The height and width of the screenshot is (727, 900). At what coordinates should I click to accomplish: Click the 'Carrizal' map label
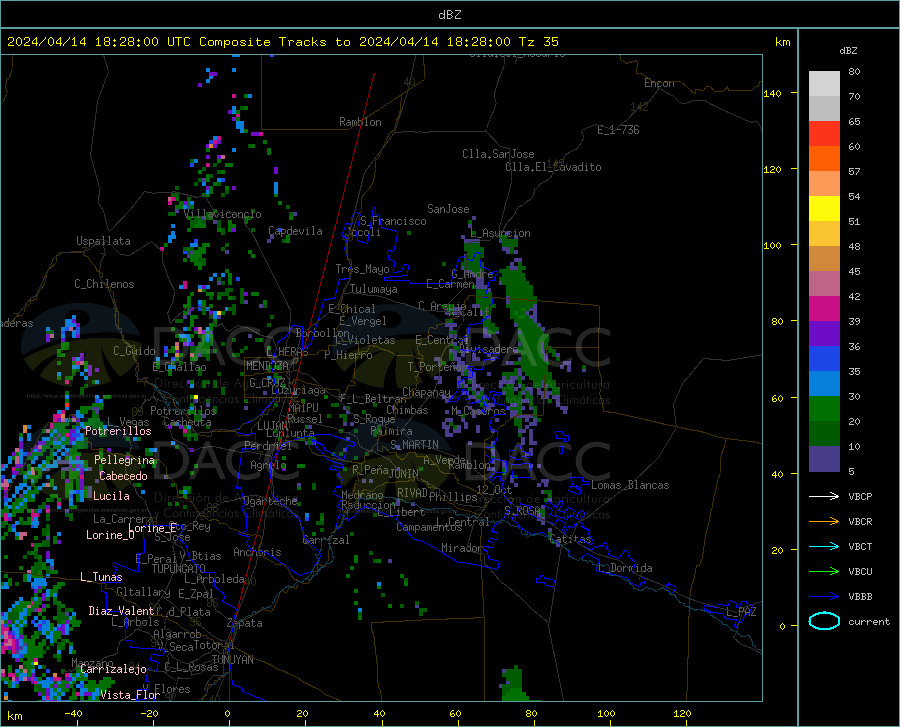pos(326,540)
